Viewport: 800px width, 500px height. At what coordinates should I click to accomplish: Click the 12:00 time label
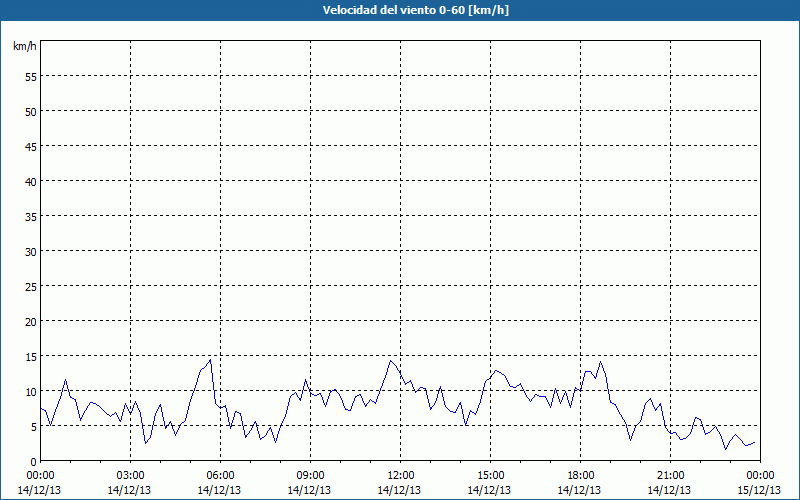tap(401, 476)
